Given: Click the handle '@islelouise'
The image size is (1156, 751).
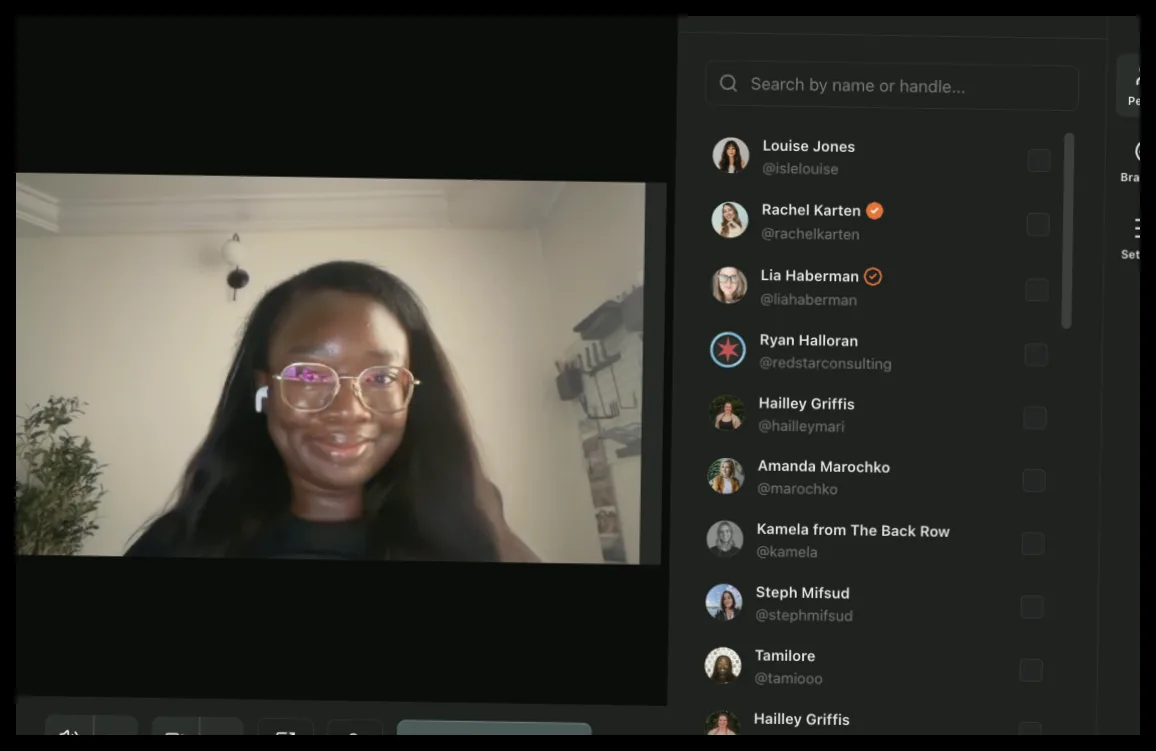Looking at the screenshot, I should pos(800,169).
